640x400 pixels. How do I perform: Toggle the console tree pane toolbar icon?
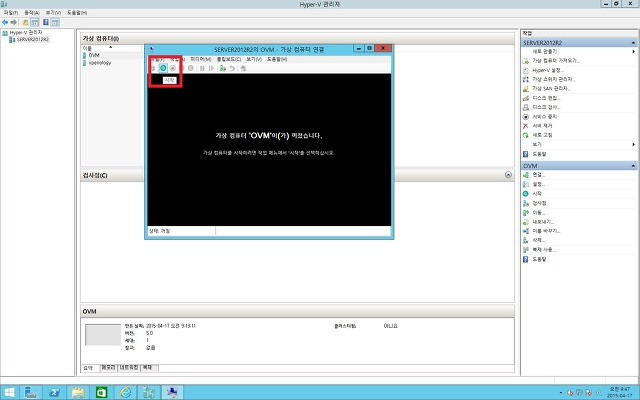[35, 22]
